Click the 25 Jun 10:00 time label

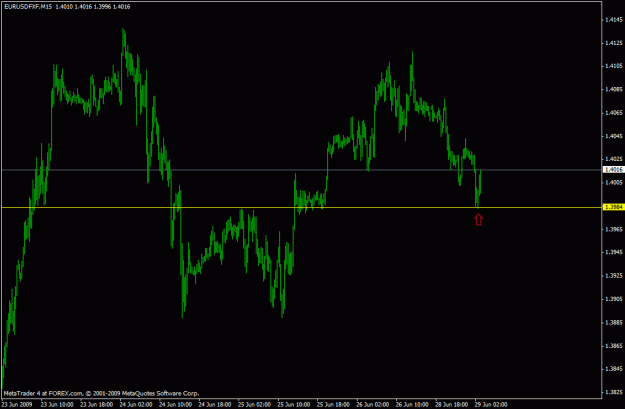294,405
